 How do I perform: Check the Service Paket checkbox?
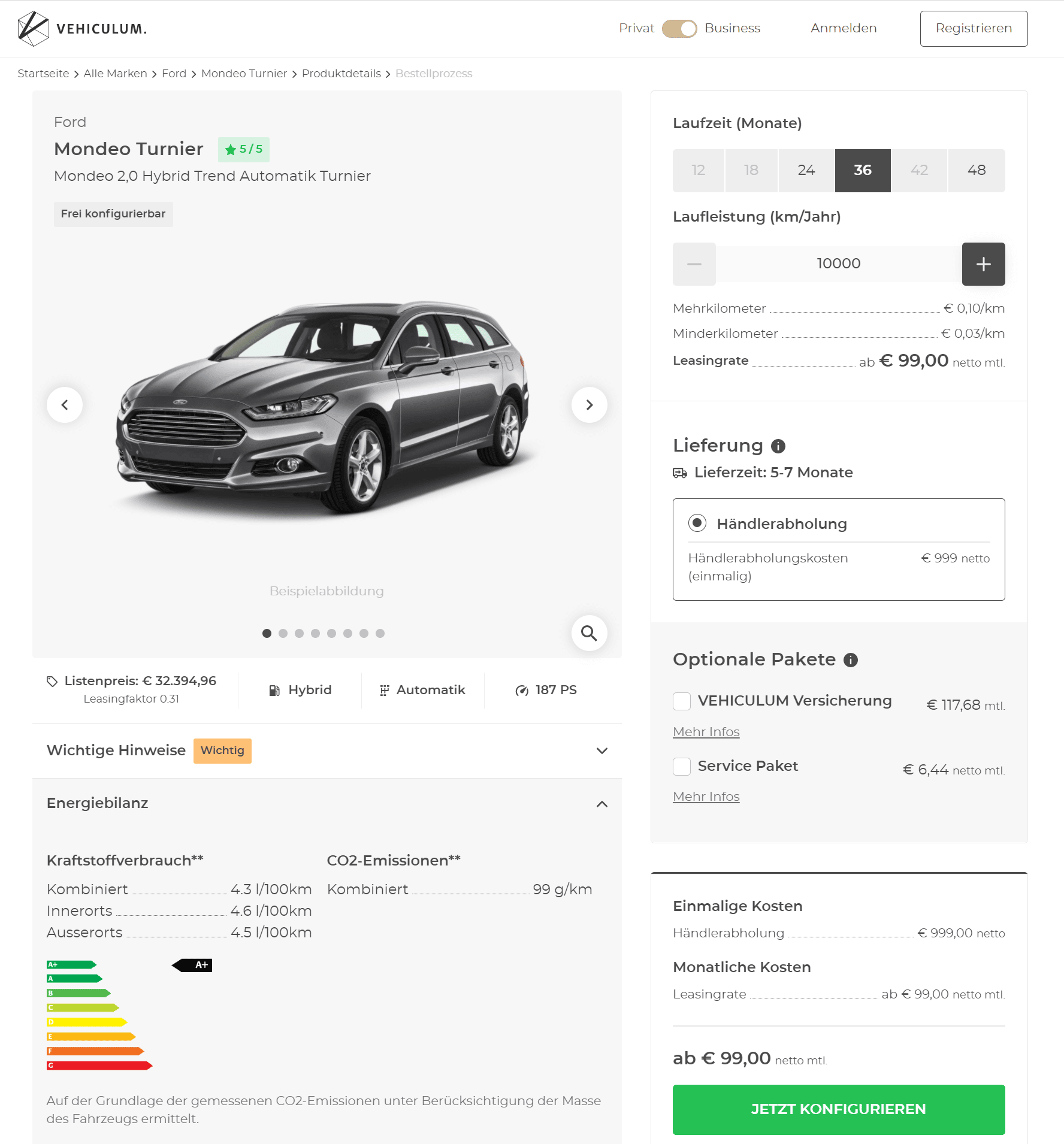[682, 767]
